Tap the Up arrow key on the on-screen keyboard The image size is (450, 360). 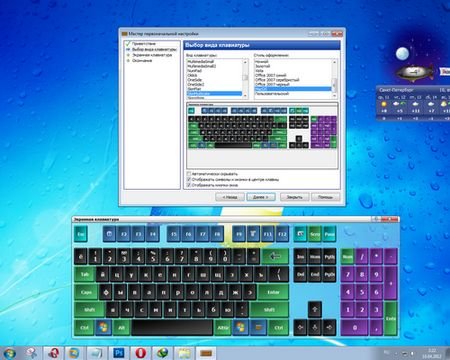[315, 310]
